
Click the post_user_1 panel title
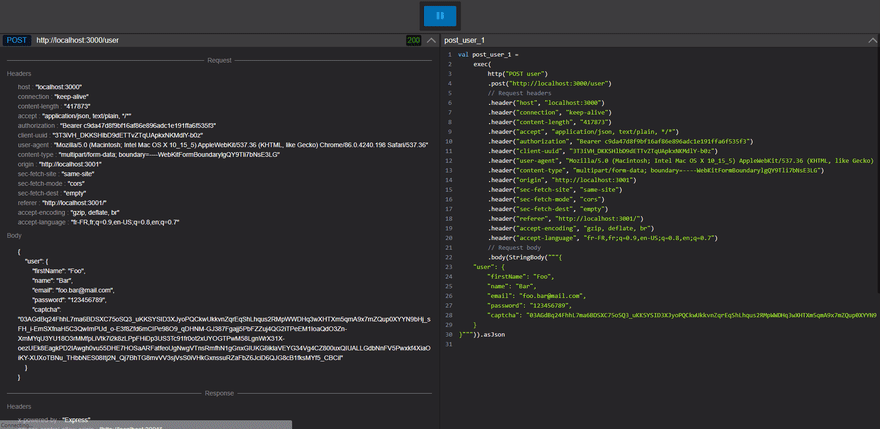pos(464,40)
